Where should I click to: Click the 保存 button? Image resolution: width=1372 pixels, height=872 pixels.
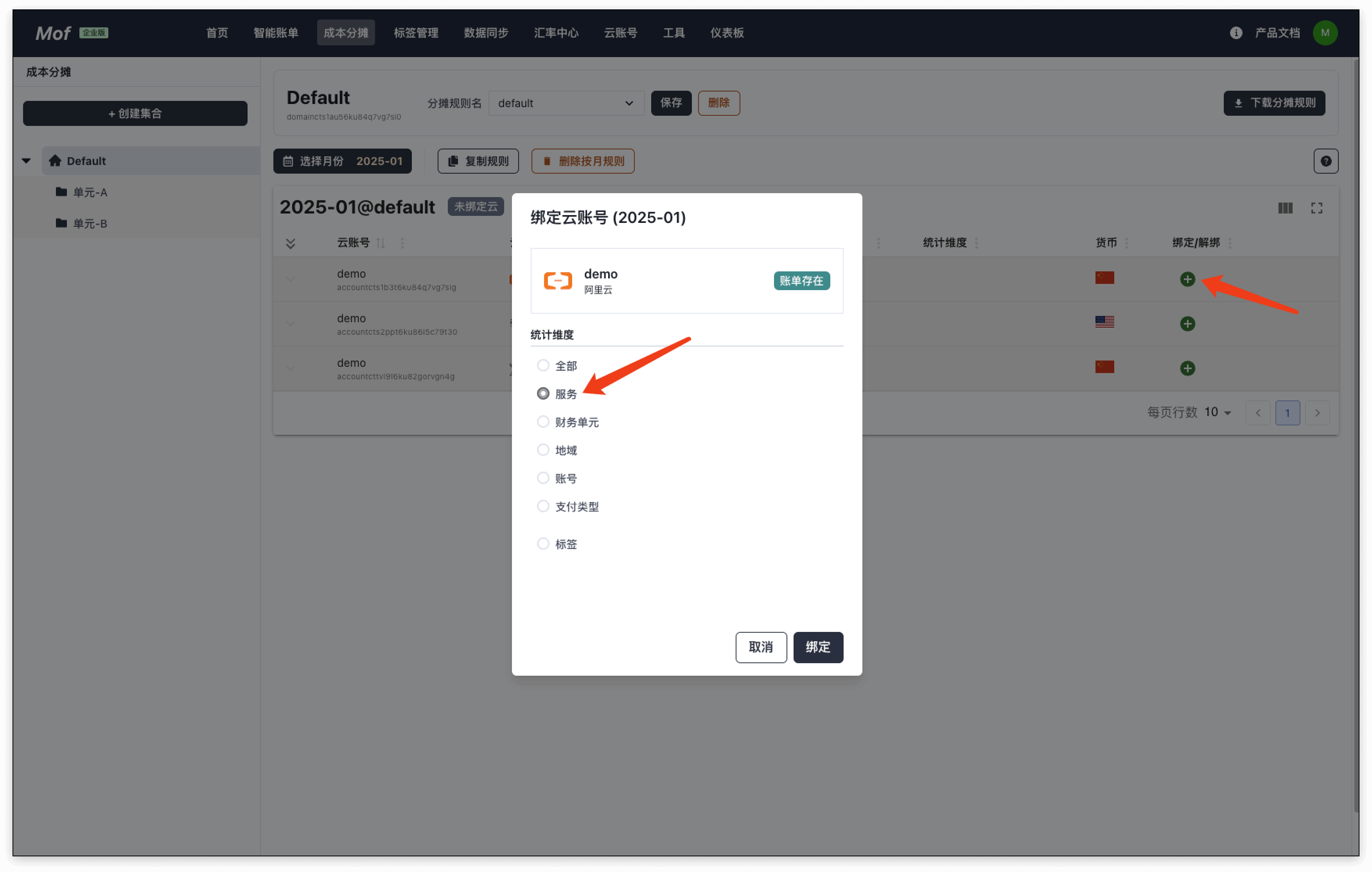tap(671, 103)
